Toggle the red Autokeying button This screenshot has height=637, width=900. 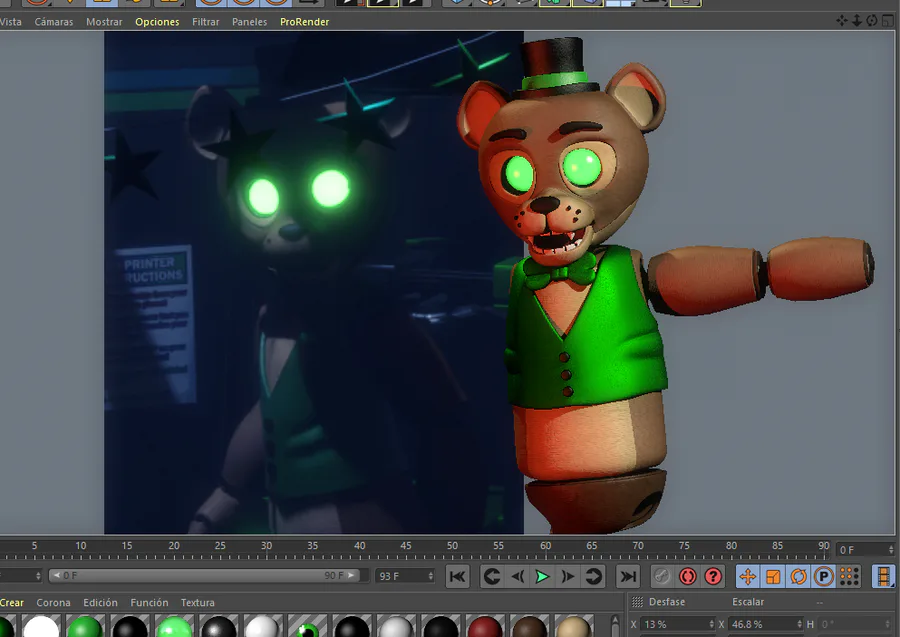tap(687, 576)
